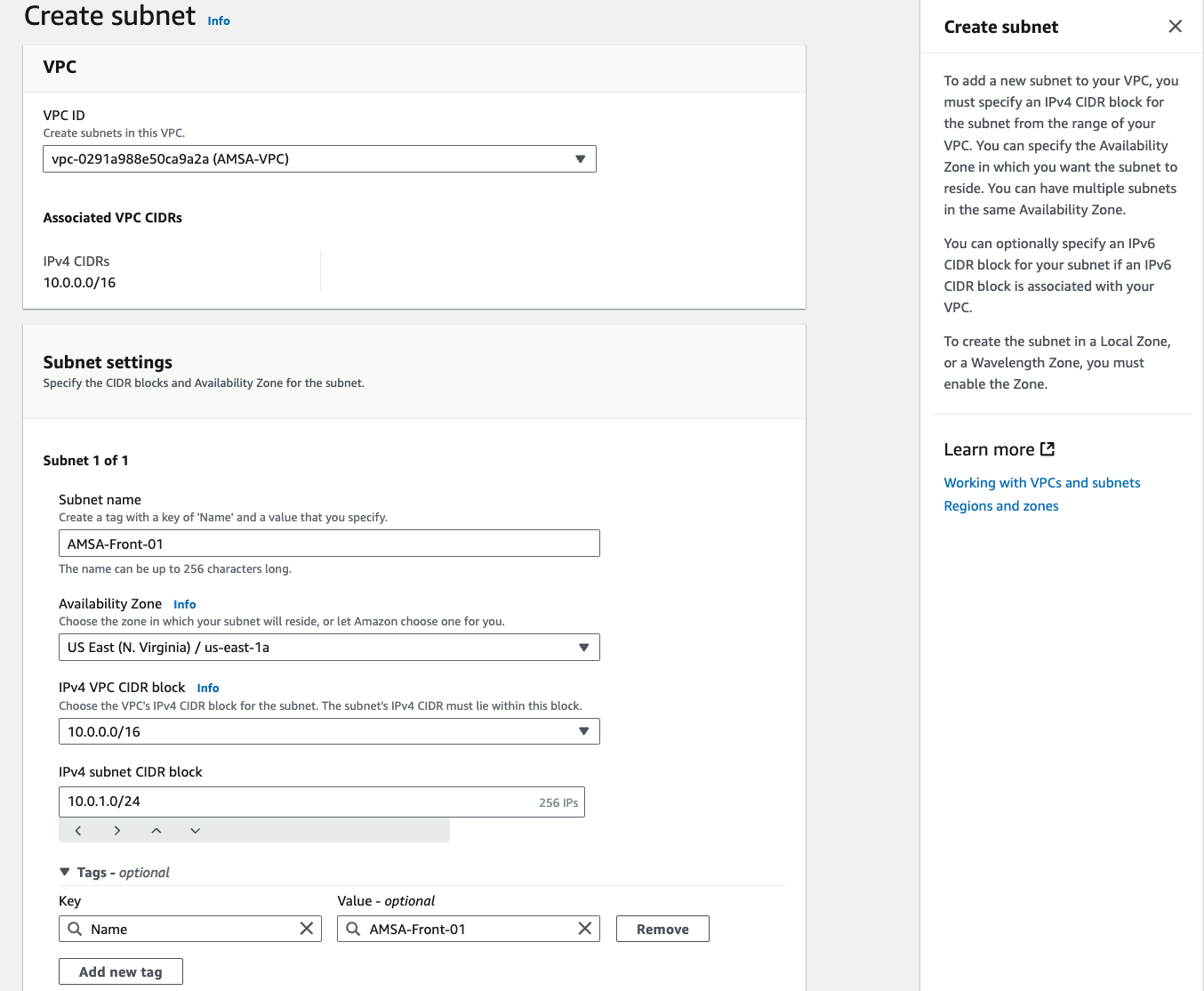
Task: Open the VPC ID dropdown
Action: coord(319,159)
